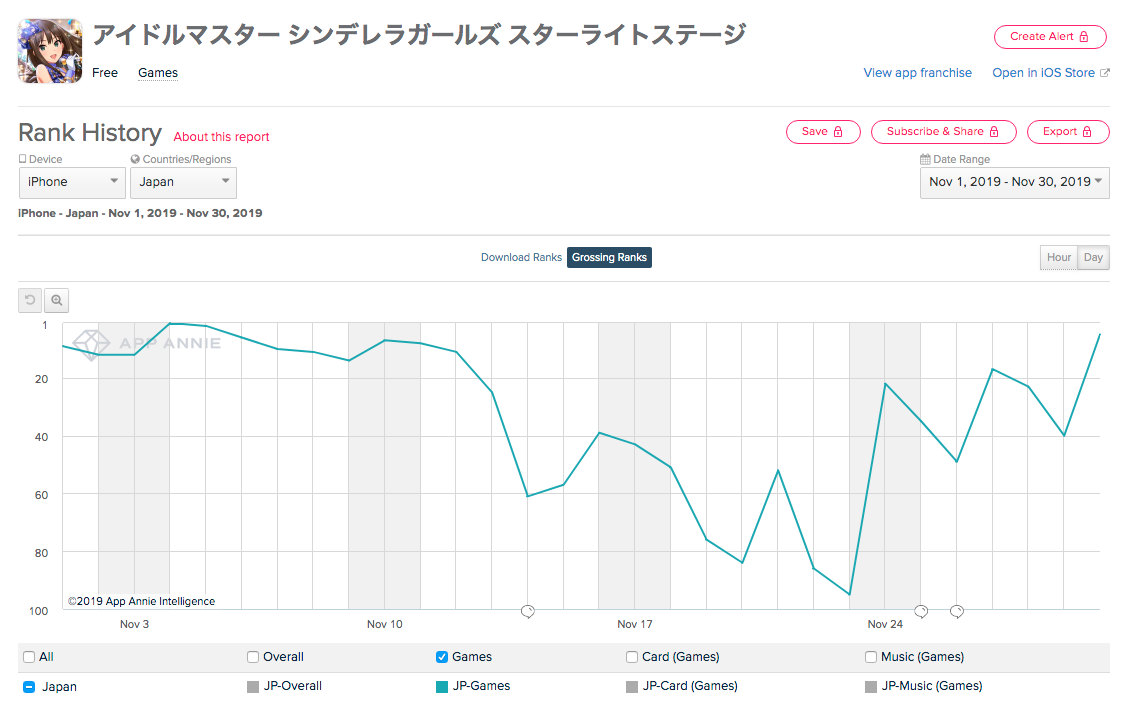
Task: Switch to Hour granularity
Action: tap(1058, 257)
